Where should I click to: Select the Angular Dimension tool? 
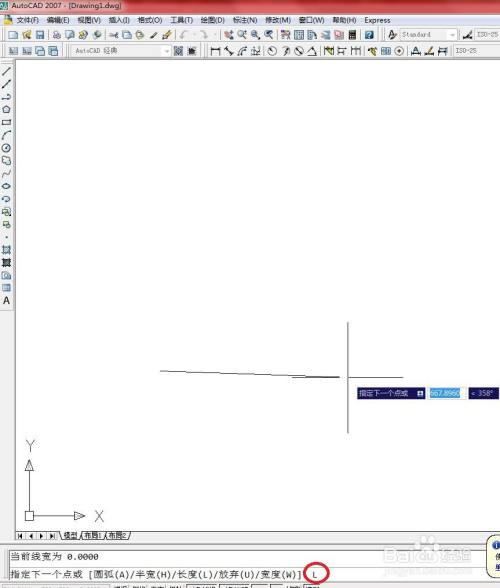tap(312, 51)
